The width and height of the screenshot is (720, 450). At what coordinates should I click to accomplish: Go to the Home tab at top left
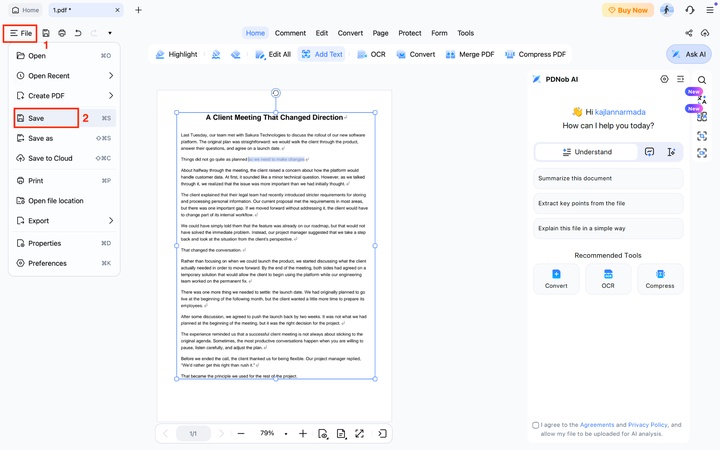point(26,10)
